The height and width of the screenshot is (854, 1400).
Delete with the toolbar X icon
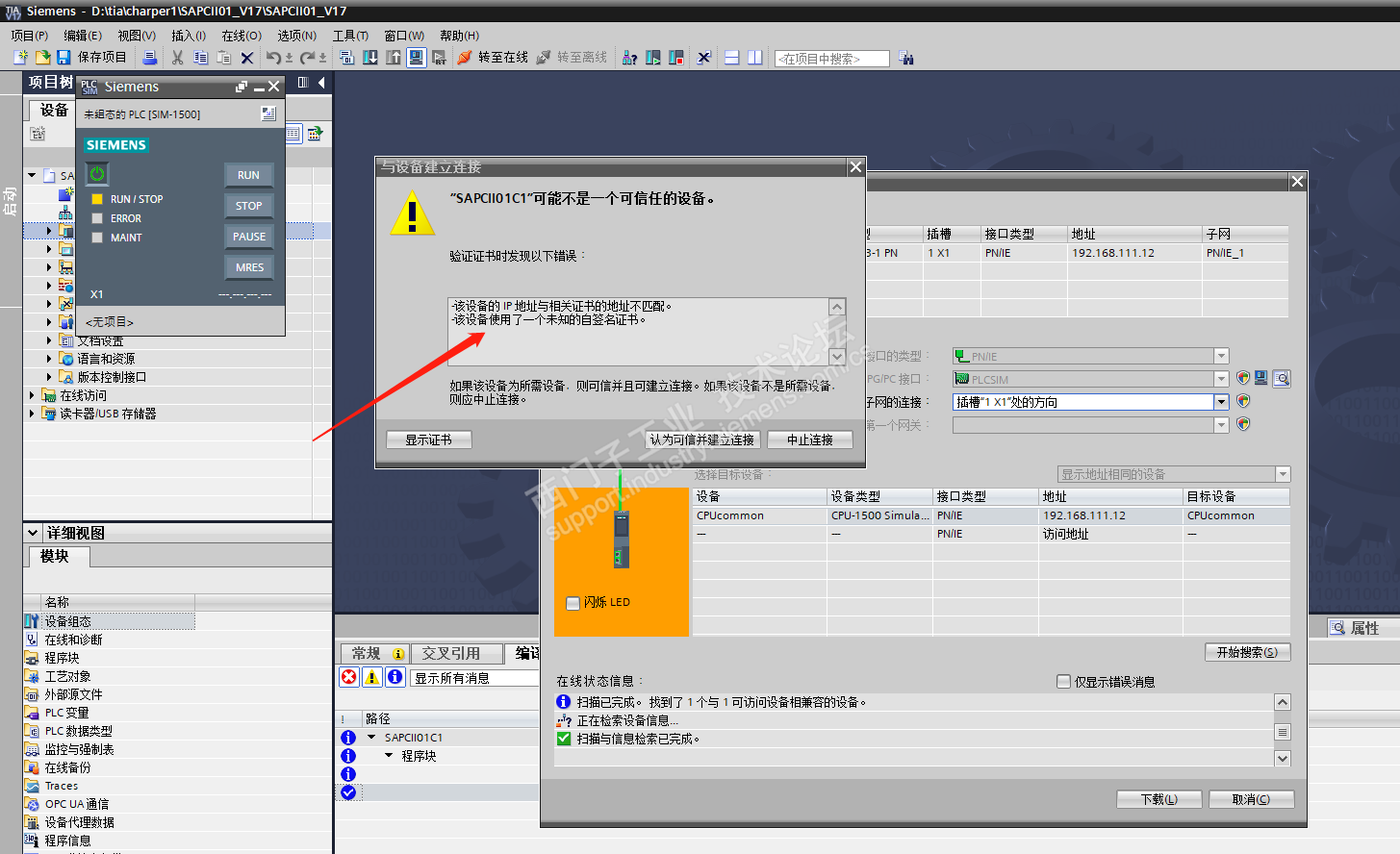(x=247, y=58)
